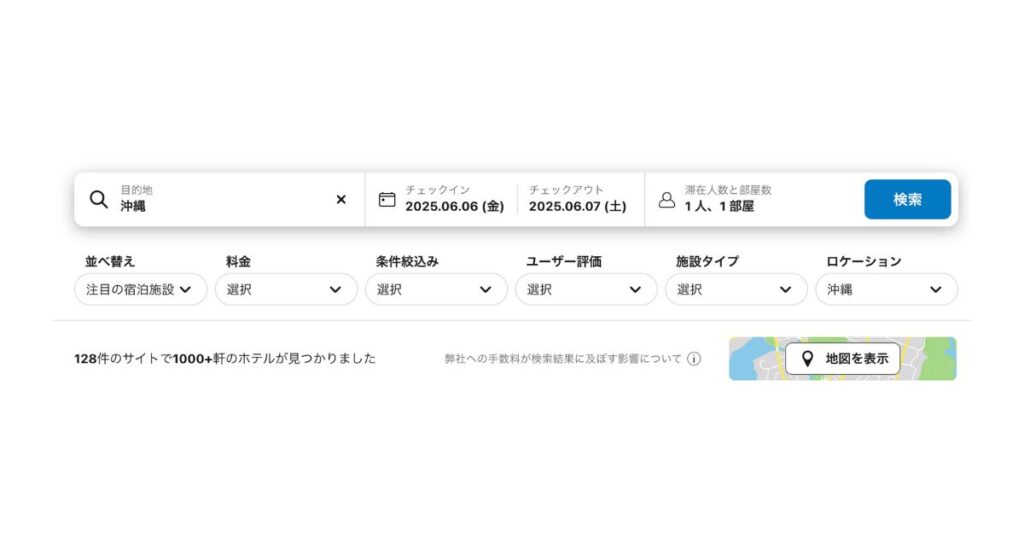The height and width of the screenshot is (538, 1024).
Task: Click the guest person icon
Action: [x=667, y=199]
